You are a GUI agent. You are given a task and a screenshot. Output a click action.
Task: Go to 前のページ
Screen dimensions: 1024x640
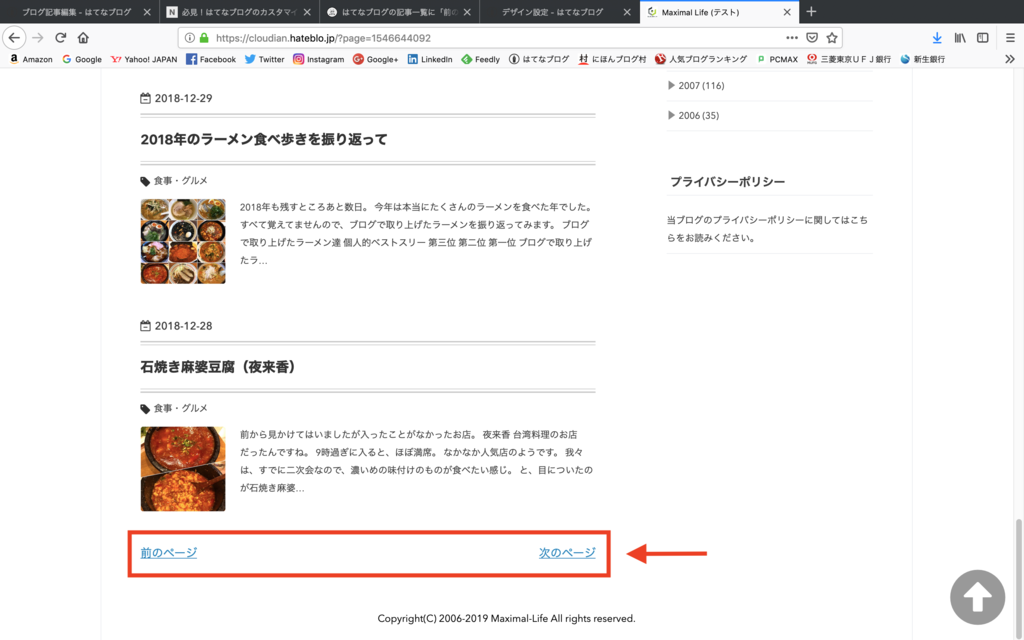168,552
